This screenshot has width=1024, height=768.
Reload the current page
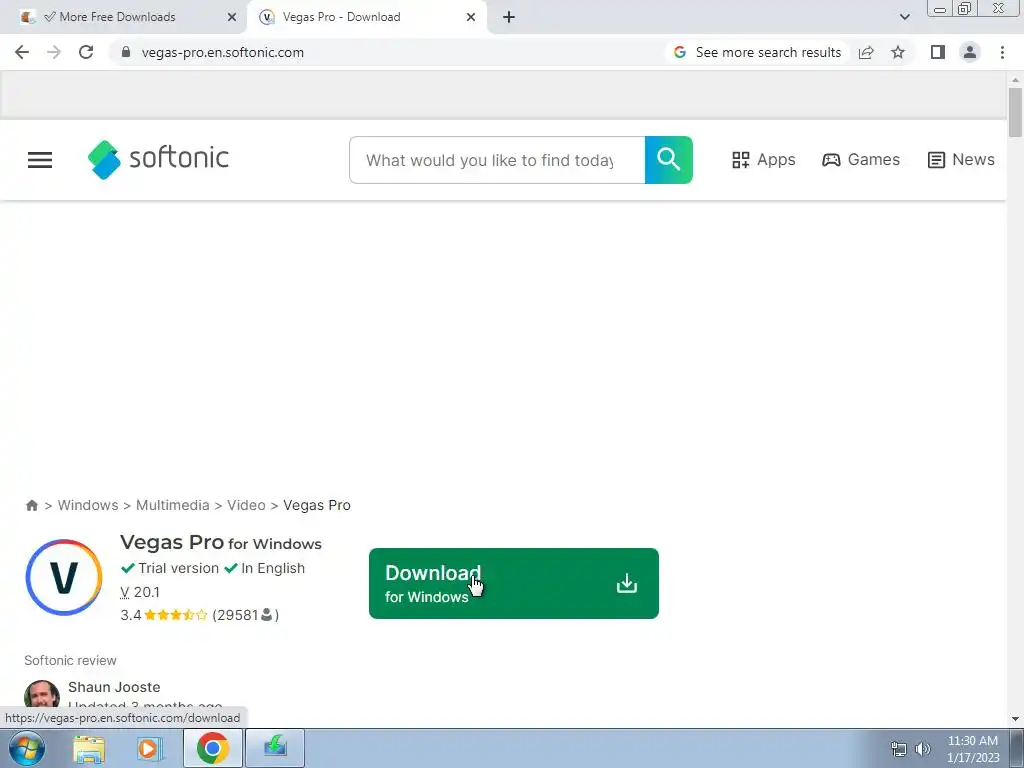[86, 52]
